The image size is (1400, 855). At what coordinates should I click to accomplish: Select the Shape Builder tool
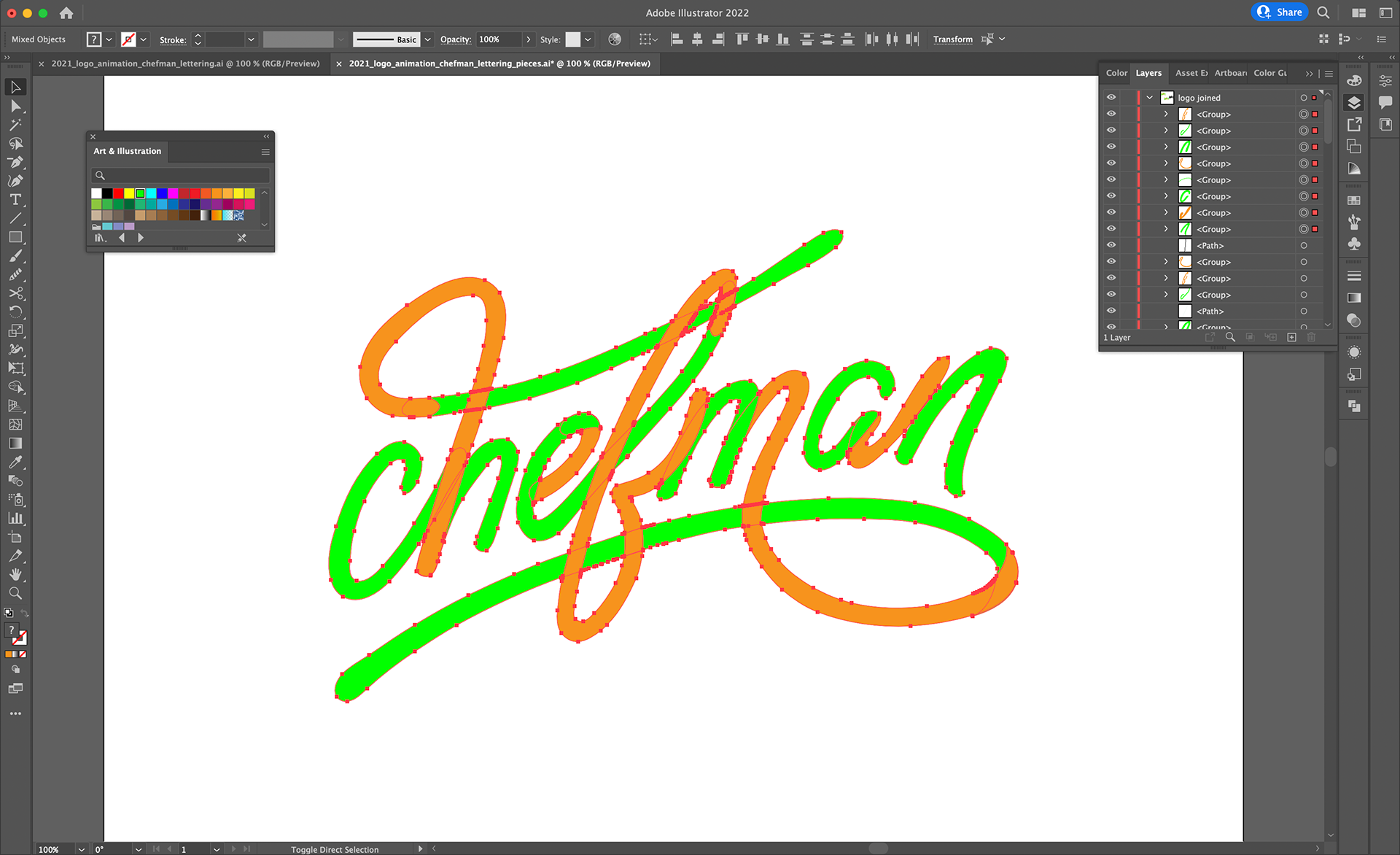click(15, 387)
